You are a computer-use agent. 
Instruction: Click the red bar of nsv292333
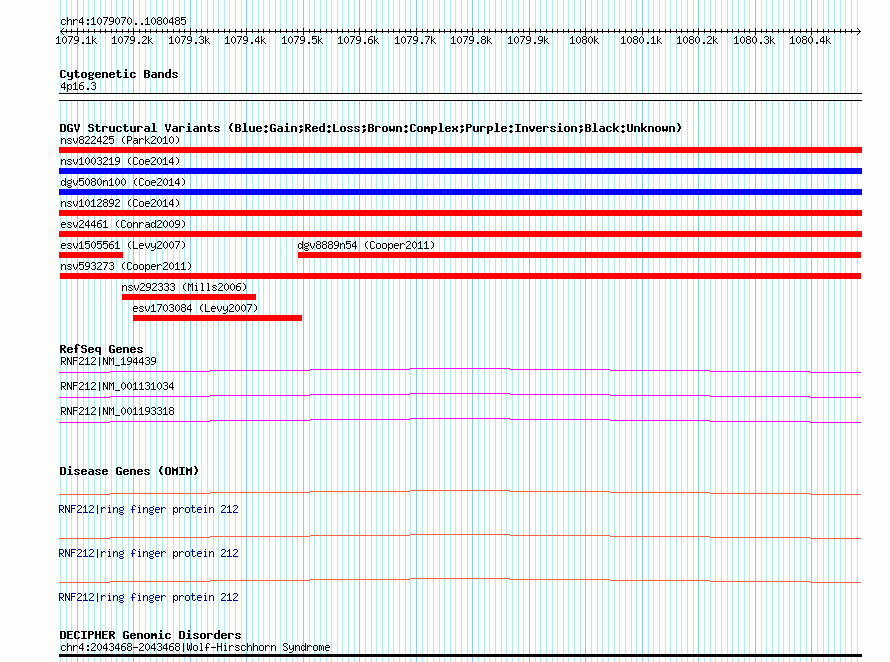[189, 297]
